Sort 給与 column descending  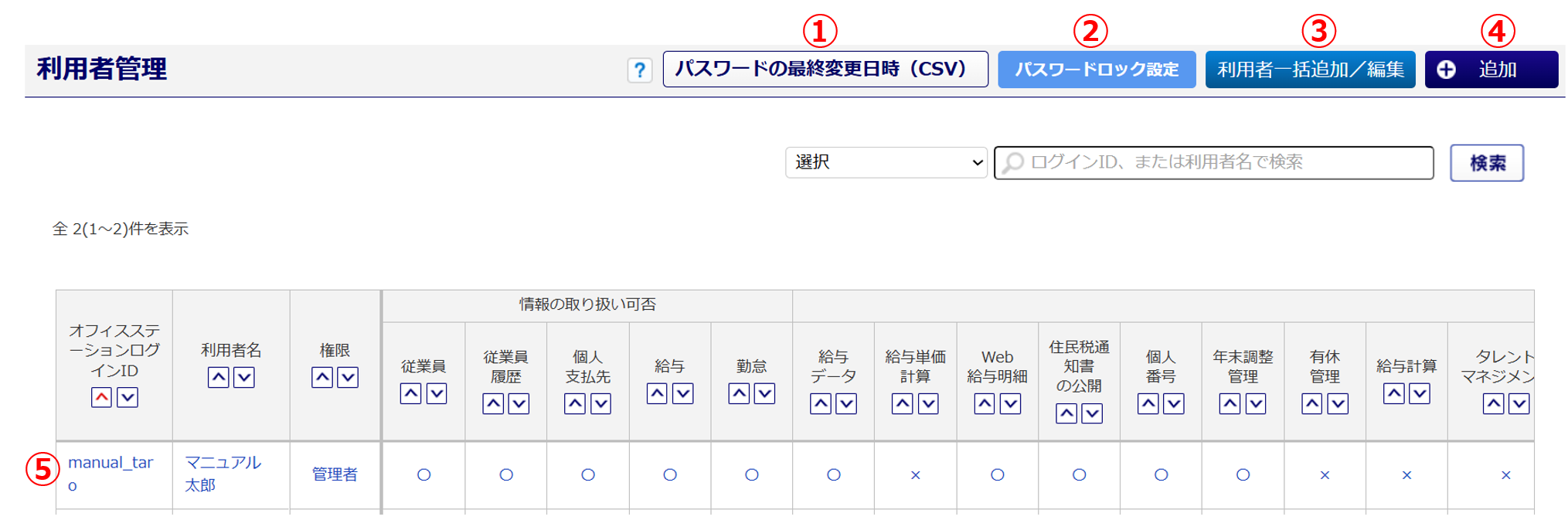click(683, 393)
